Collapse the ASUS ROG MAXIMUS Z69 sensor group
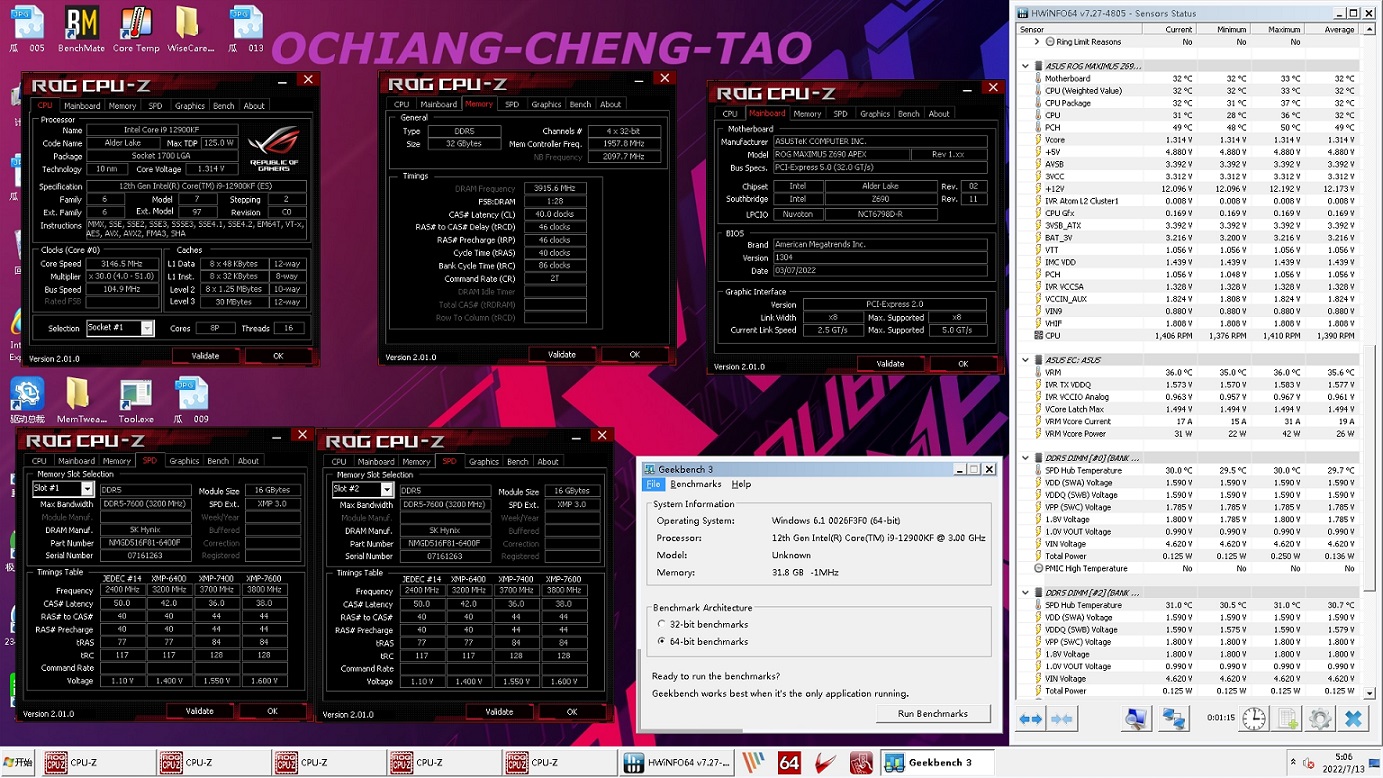Screen dimensions: 1383x778 (x=1025, y=66)
